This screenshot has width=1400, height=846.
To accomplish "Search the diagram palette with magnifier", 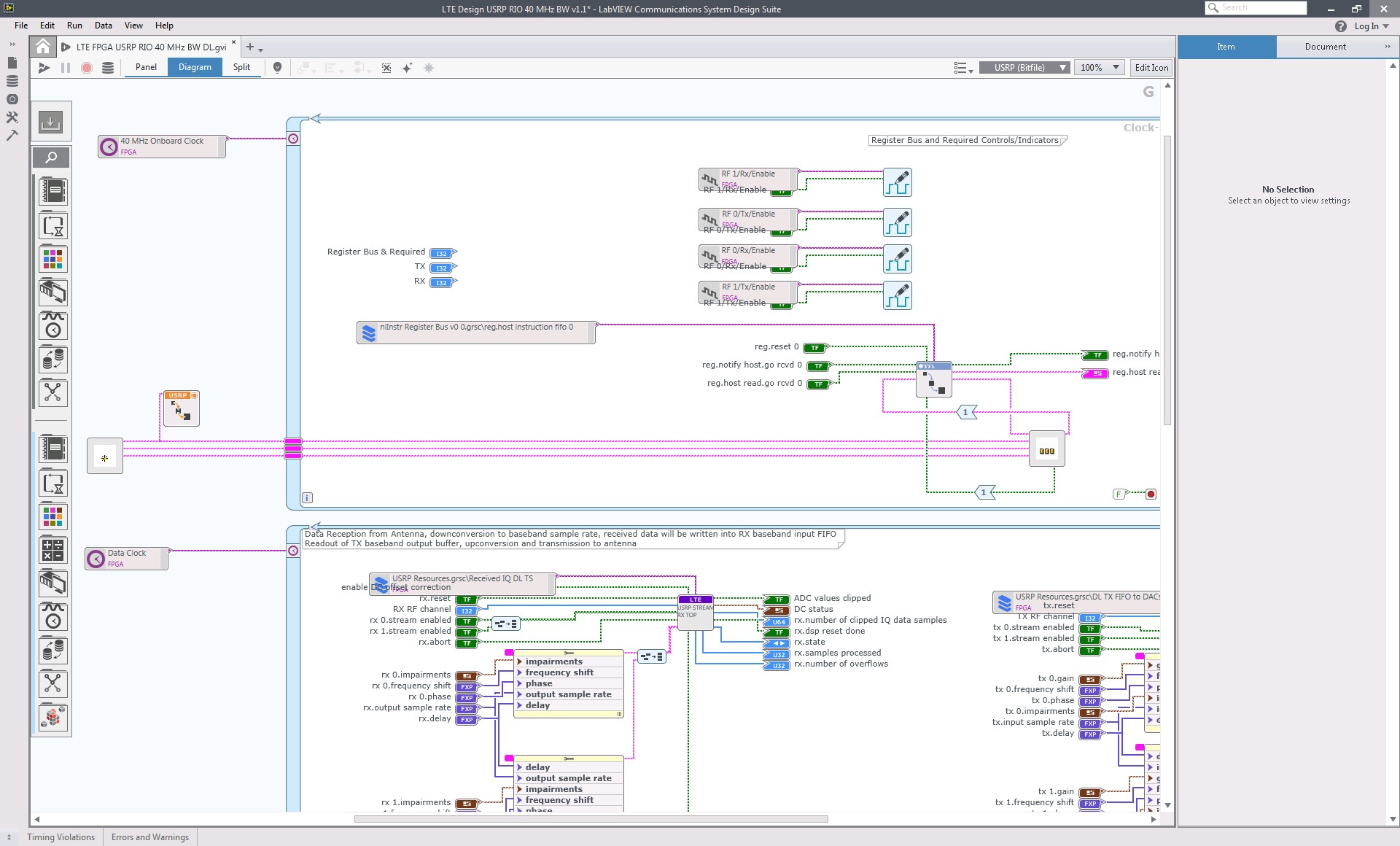I will (51, 158).
